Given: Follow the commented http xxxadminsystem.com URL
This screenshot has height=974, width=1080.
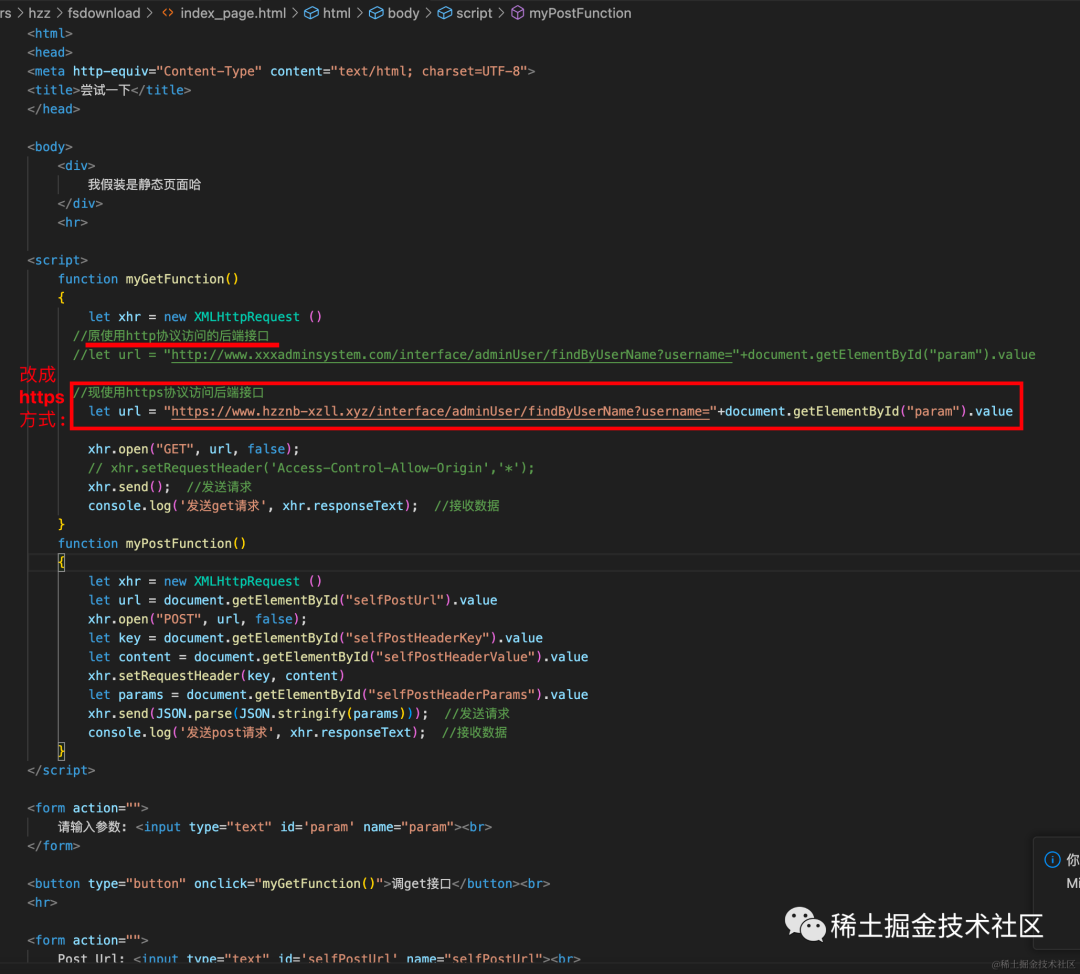Looking at the screenshot, I should (451, 355).
